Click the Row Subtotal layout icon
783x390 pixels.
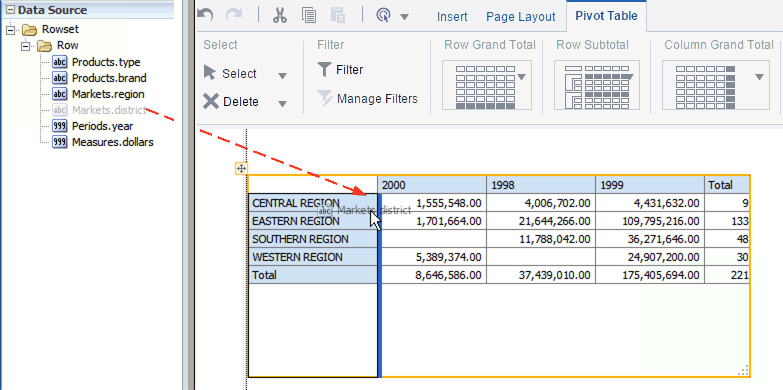597,85
